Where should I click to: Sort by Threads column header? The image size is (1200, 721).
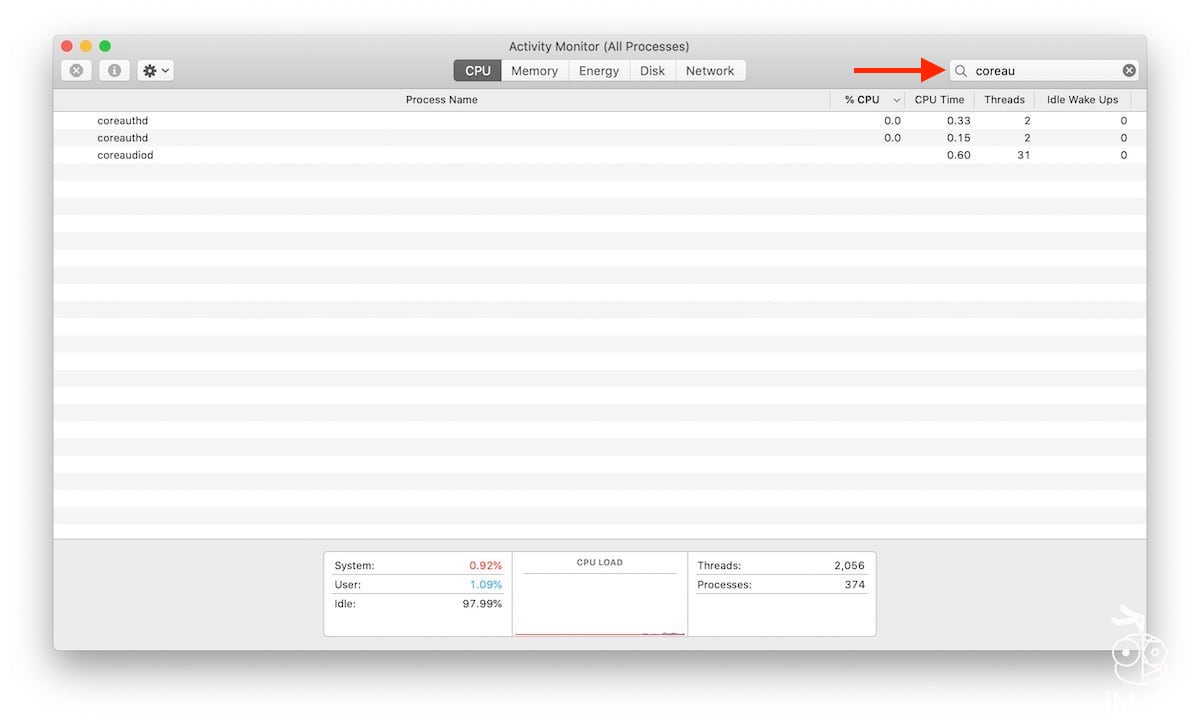[1004, 100]
